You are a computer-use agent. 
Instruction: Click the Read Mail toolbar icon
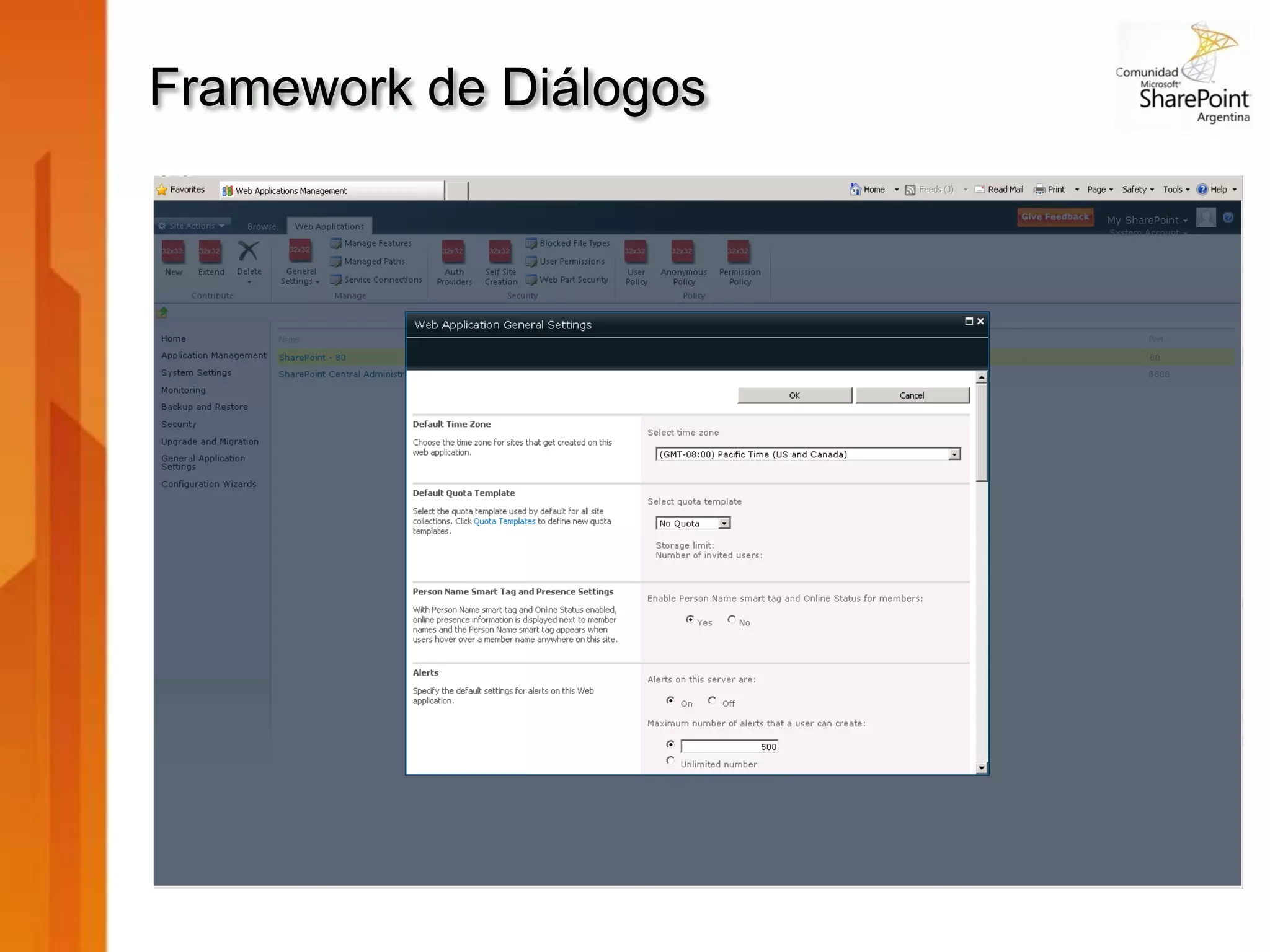[x=980, y=190]
